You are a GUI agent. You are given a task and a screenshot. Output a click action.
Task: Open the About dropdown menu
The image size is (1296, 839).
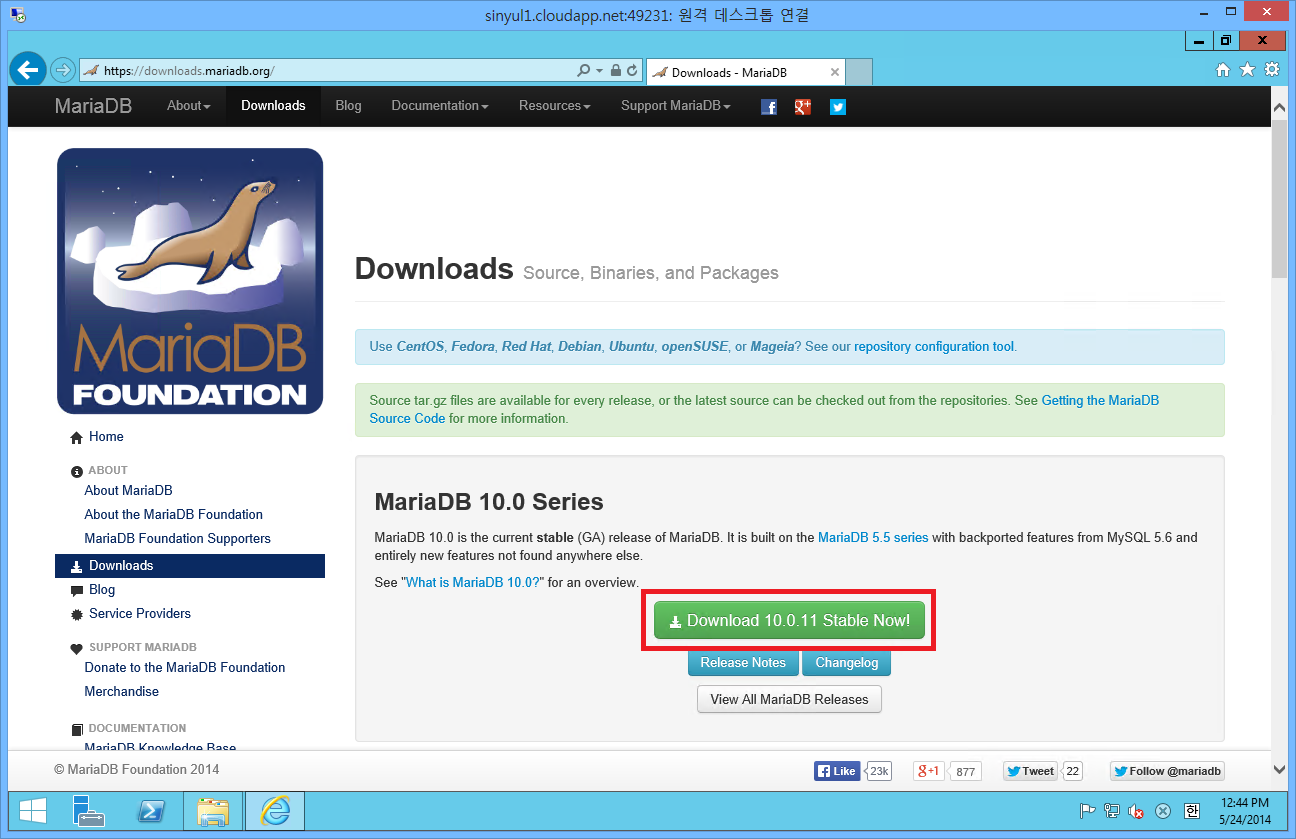(x=189, y=106)
